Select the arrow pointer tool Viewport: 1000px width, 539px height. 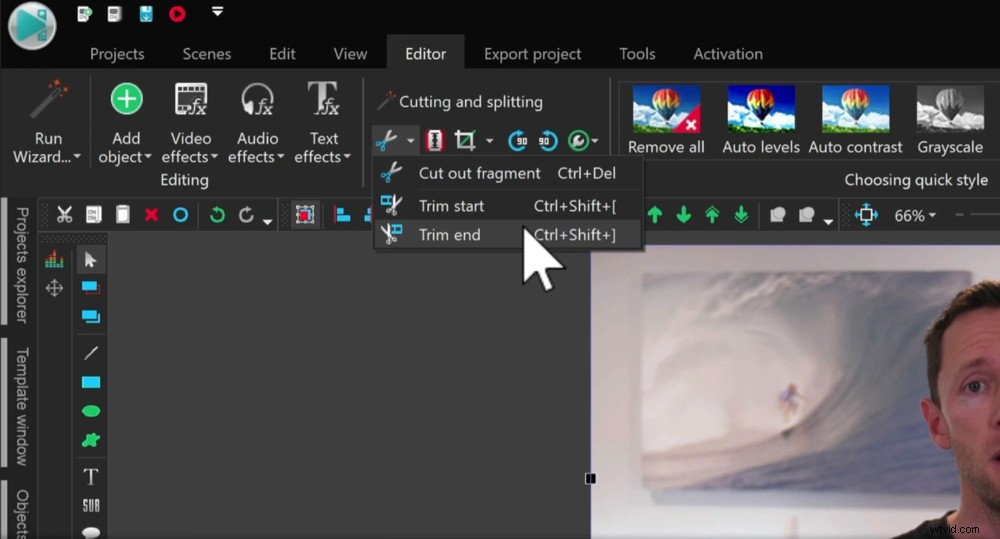91,260
